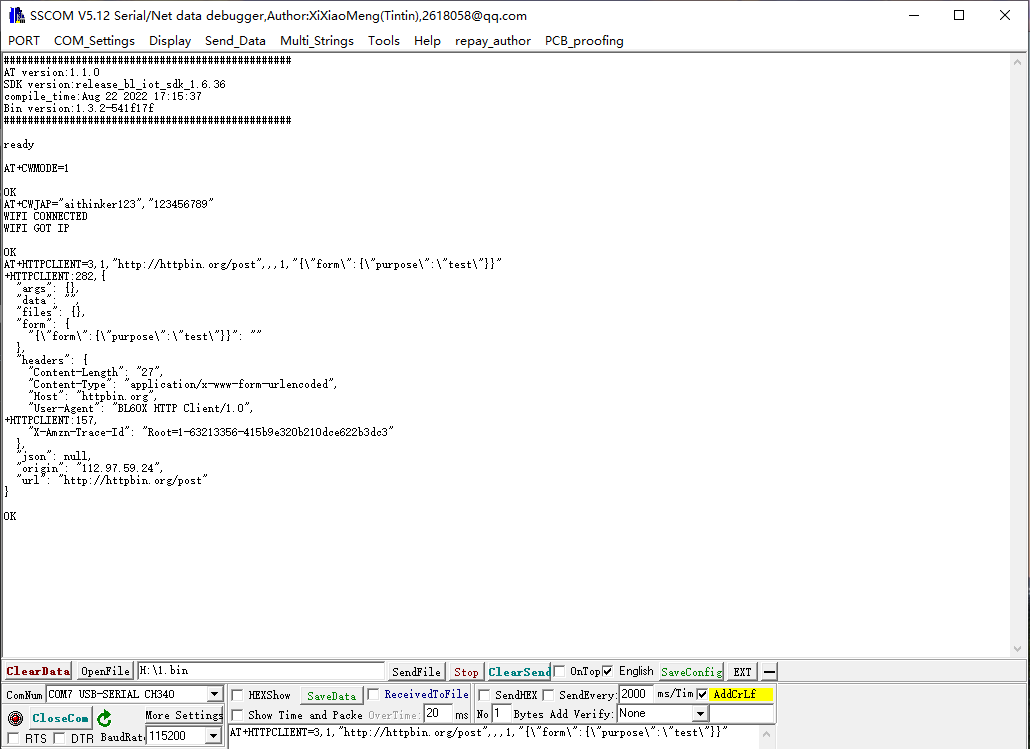
Task: Click the More Settings button
Action: (x=184, y=715)
